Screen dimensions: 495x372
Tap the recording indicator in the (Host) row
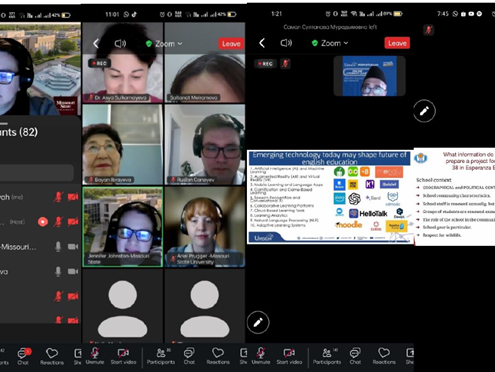[43, 222]
